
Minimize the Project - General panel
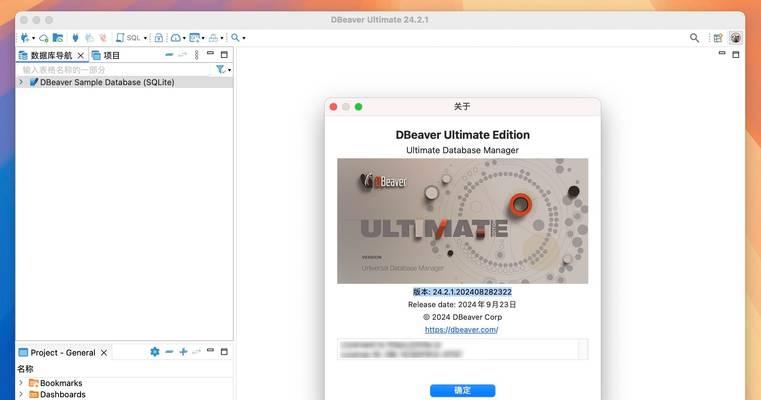pos(210,350)
